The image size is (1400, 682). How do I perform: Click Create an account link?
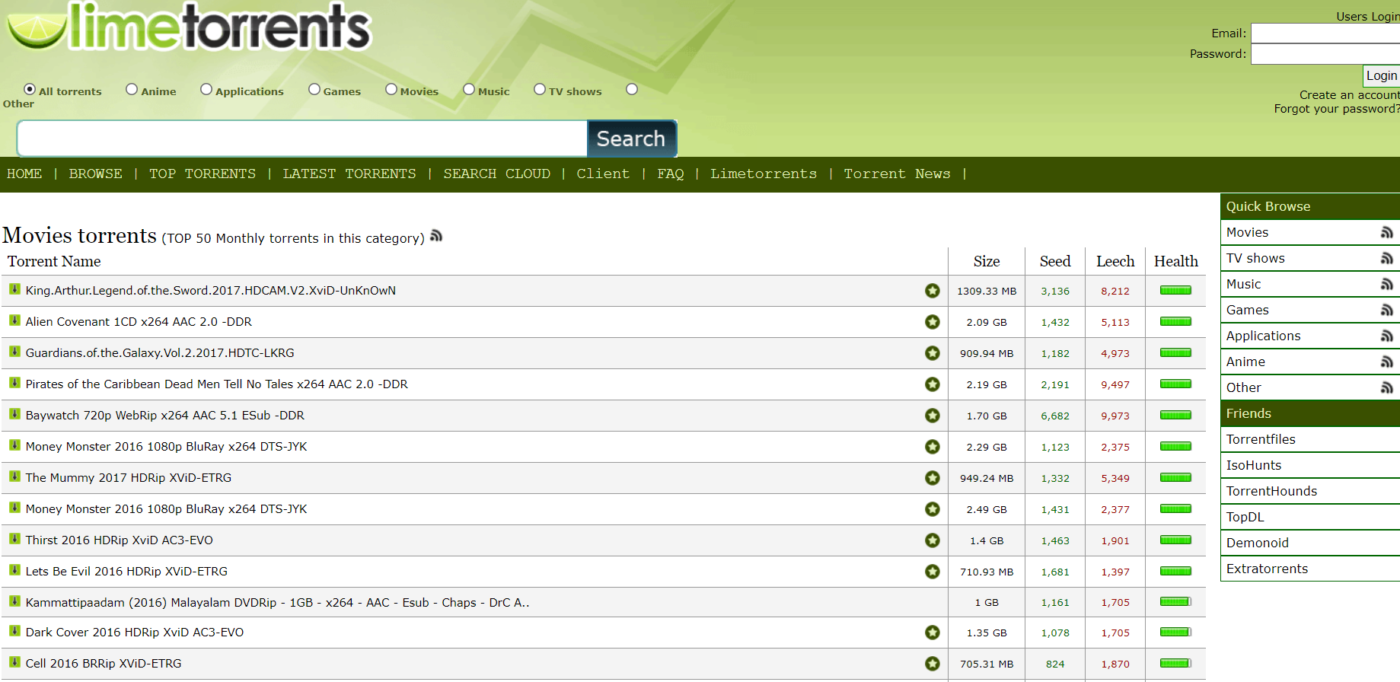[1349, 95]
